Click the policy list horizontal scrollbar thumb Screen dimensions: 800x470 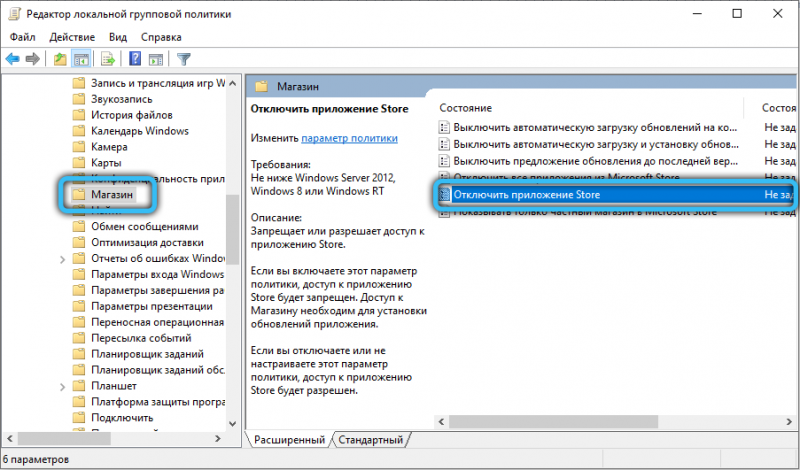[554, 422]
